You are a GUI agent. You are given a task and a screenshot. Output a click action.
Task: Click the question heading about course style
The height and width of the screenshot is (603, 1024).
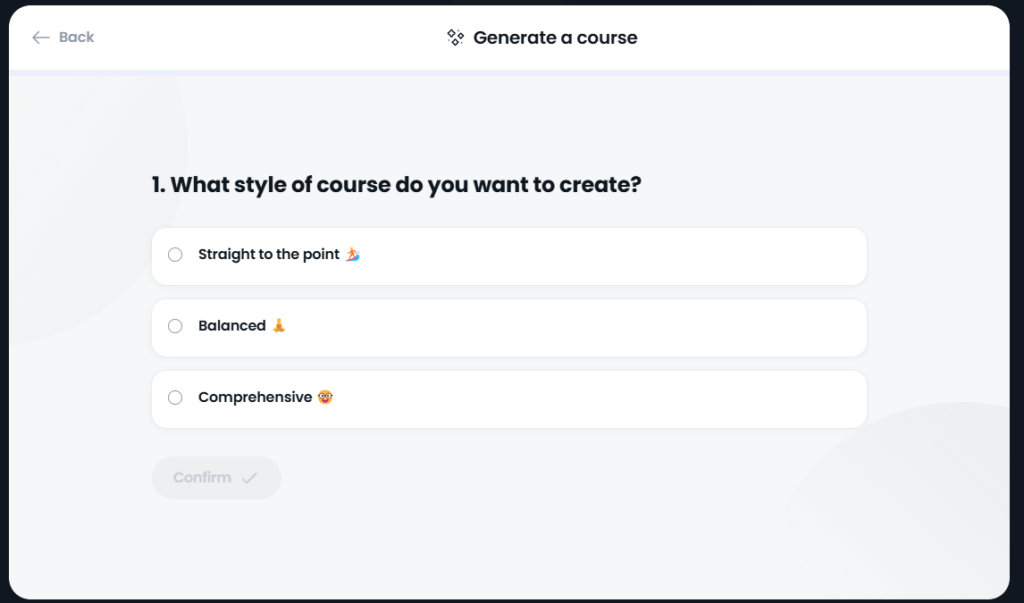[x=396, y=184]
